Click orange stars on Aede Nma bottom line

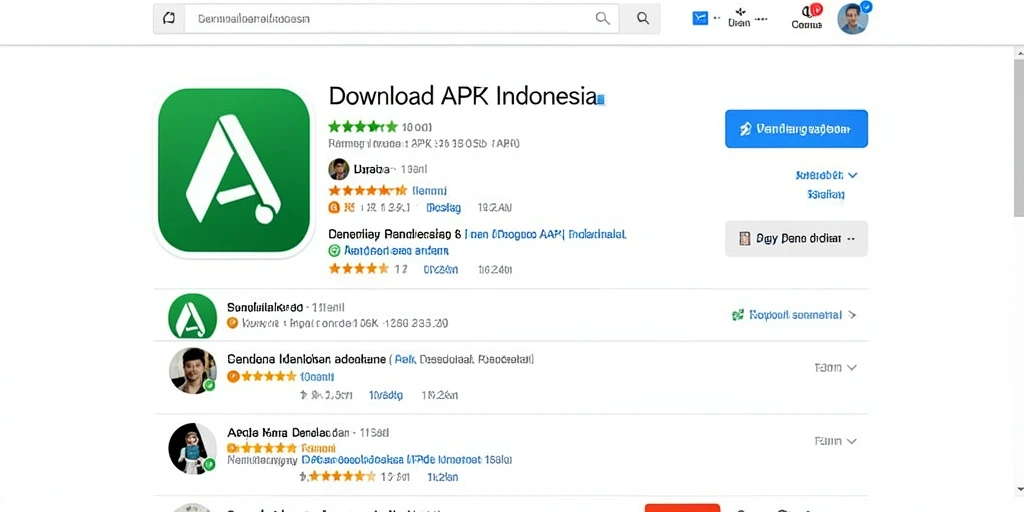click(340, 477)
